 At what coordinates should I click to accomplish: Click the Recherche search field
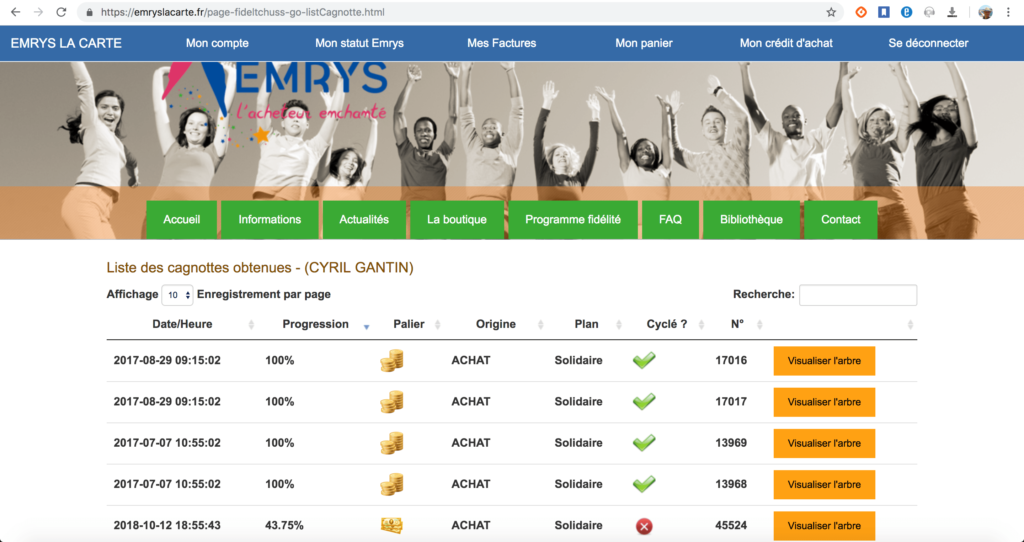click(x=858, y=295)
